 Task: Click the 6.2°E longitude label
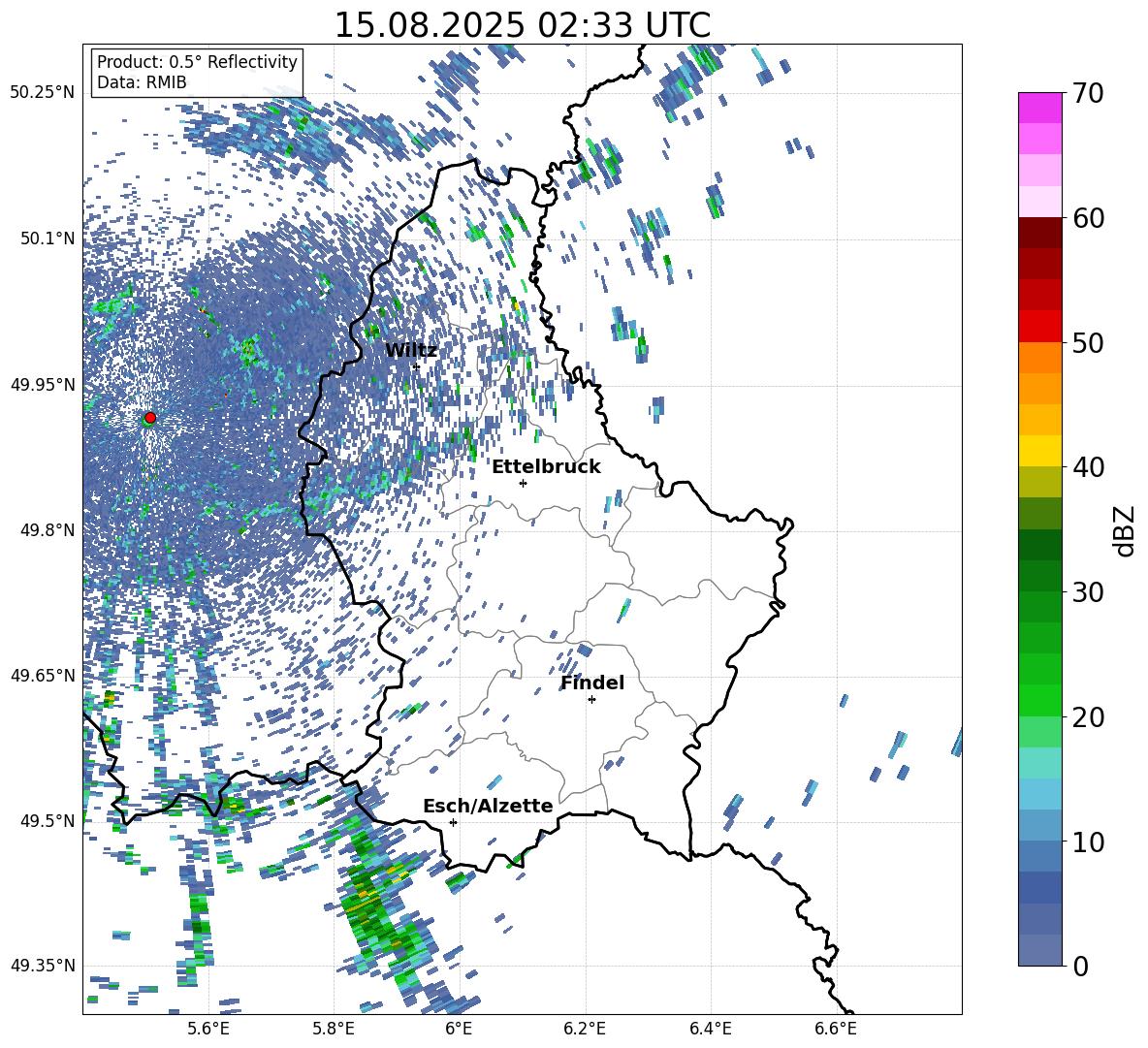[586, 1029]
